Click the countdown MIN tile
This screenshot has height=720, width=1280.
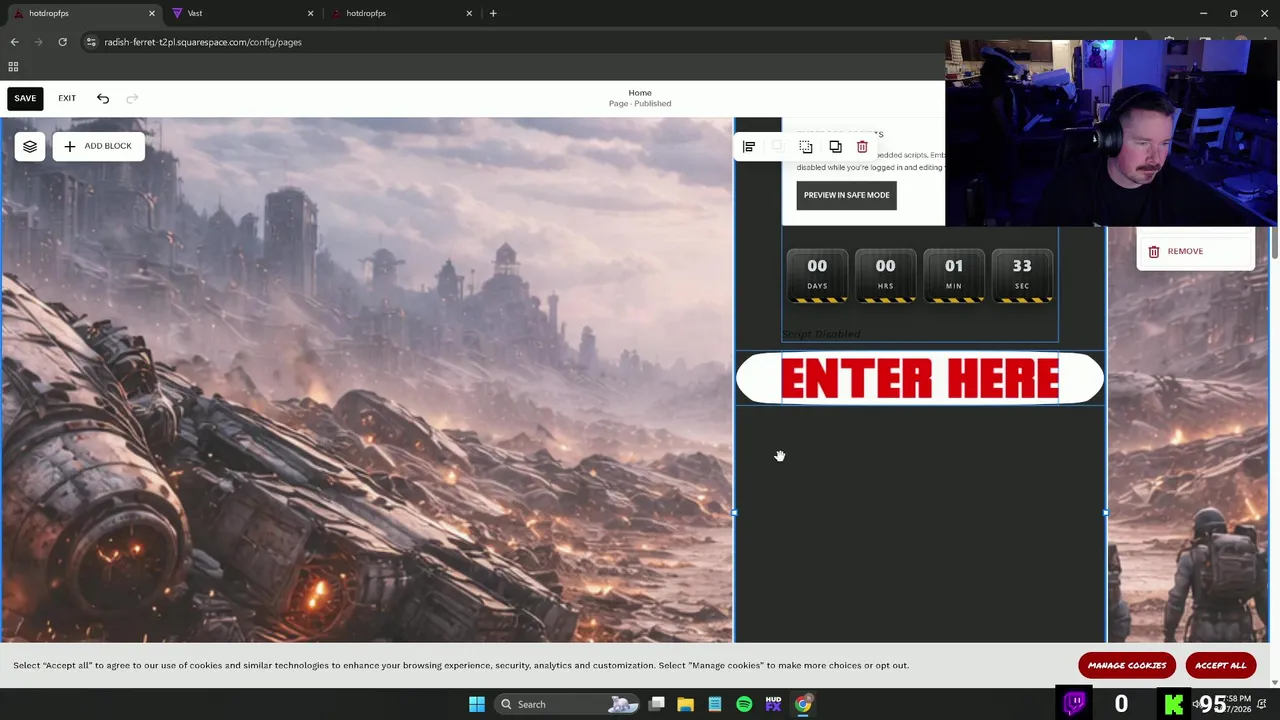(x=954, y=275)
